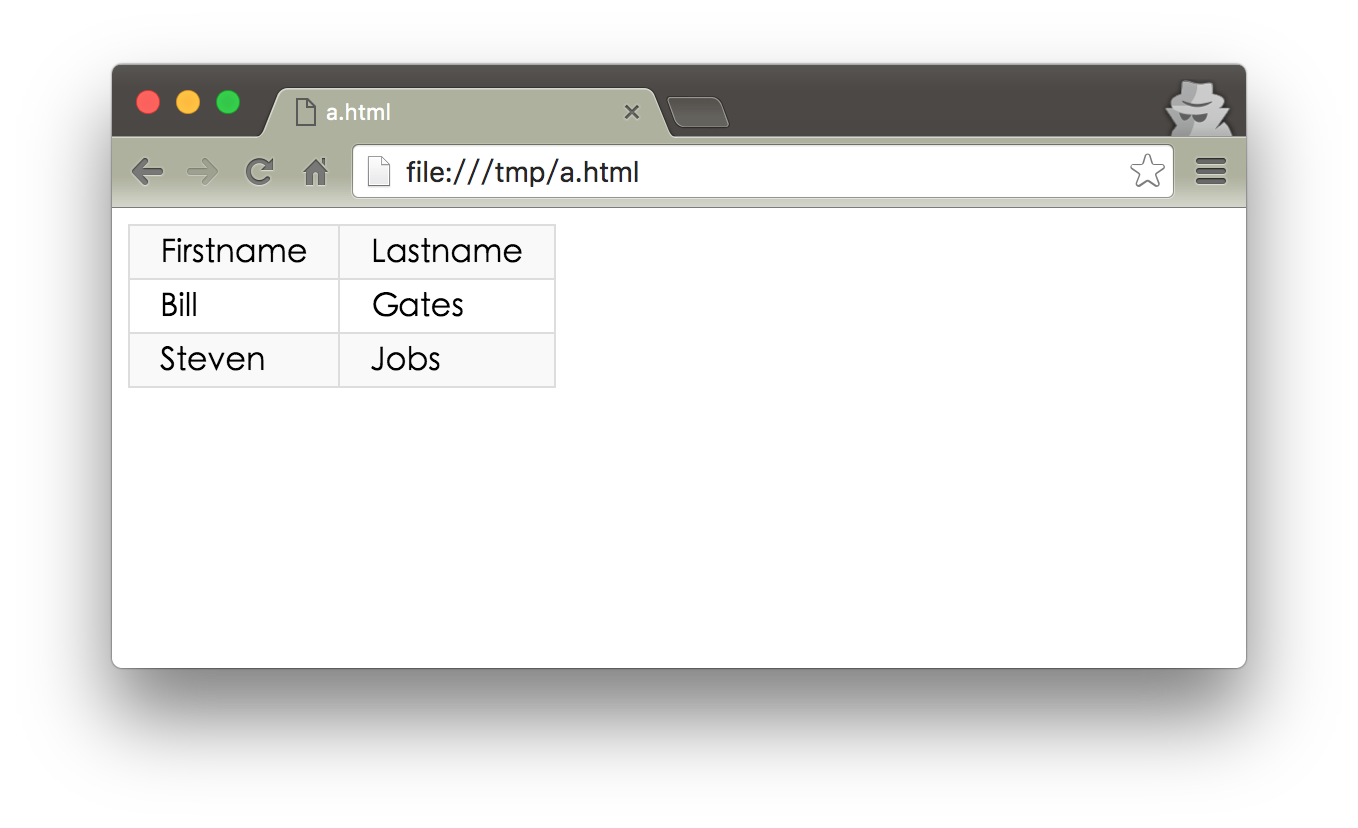Click the page icon in address bar
The height and width of the screenshot is (828, 1358).
pos(379,172)
